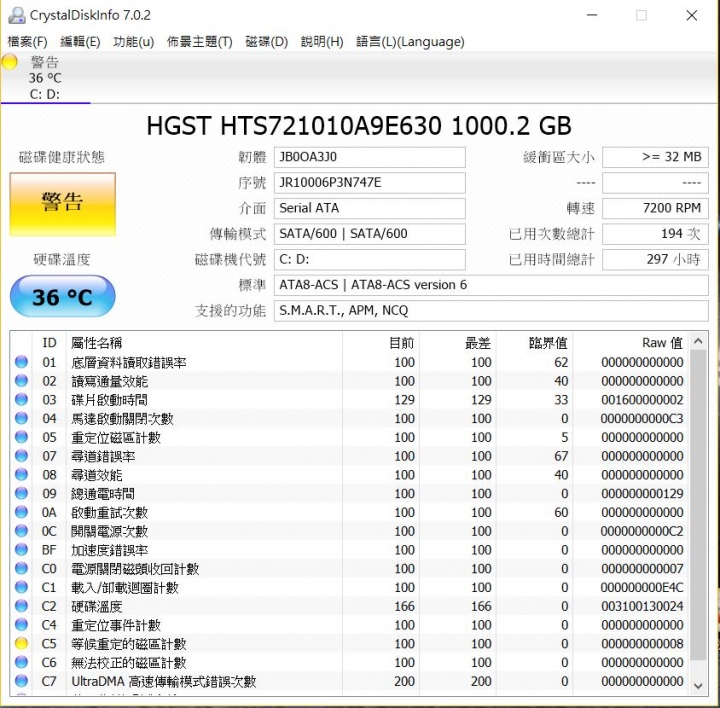Click the blue status dot for ID 07
720x708 pixels.
point(21,456)
